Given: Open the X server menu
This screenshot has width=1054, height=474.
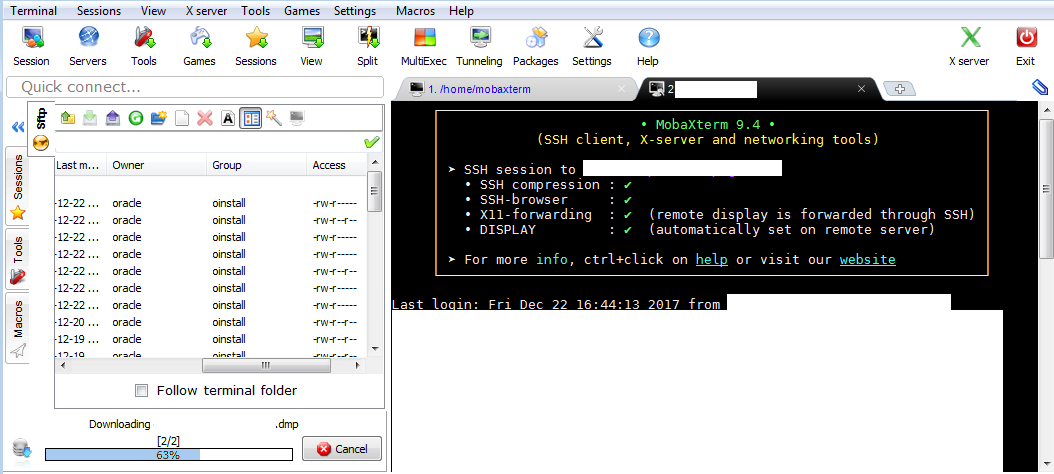Looking at the screenshot, I should click(206, 11).
